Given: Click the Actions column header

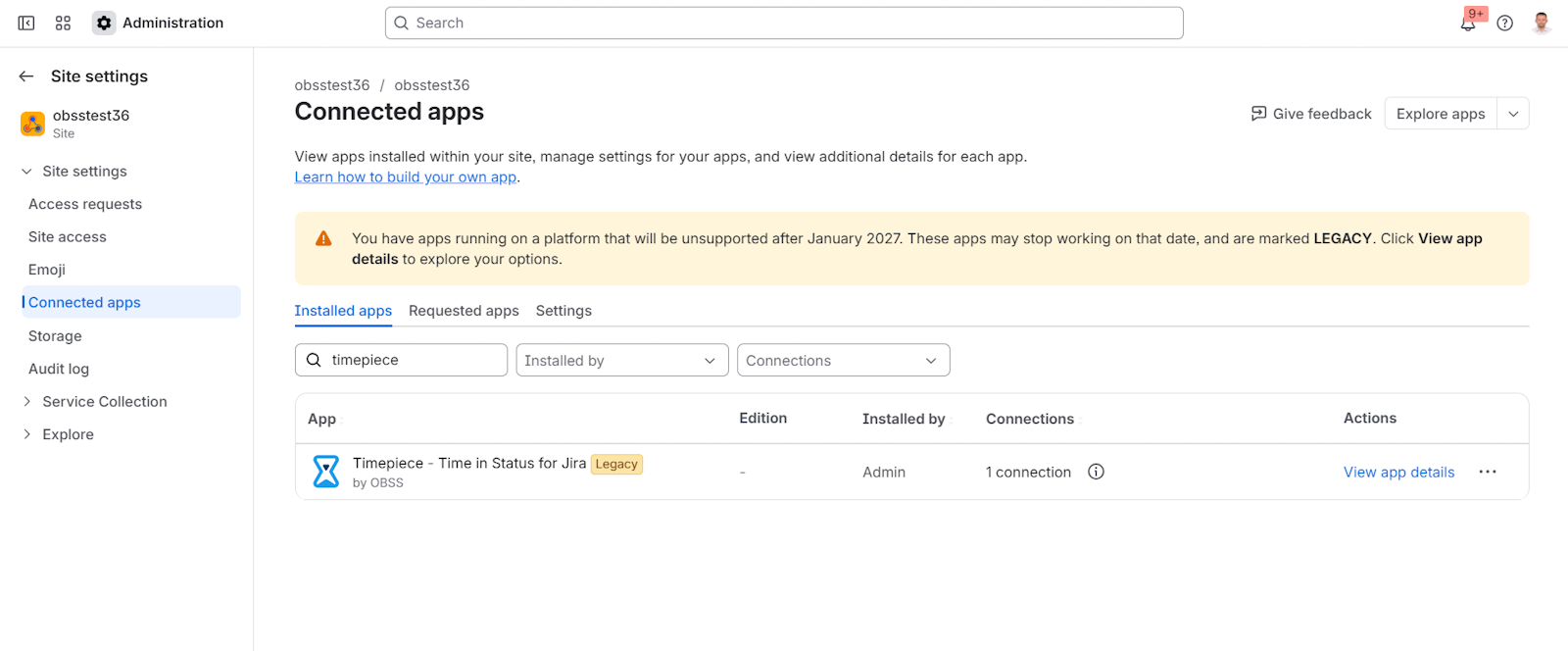Looking at the screenshot, I should point(1370,418).
